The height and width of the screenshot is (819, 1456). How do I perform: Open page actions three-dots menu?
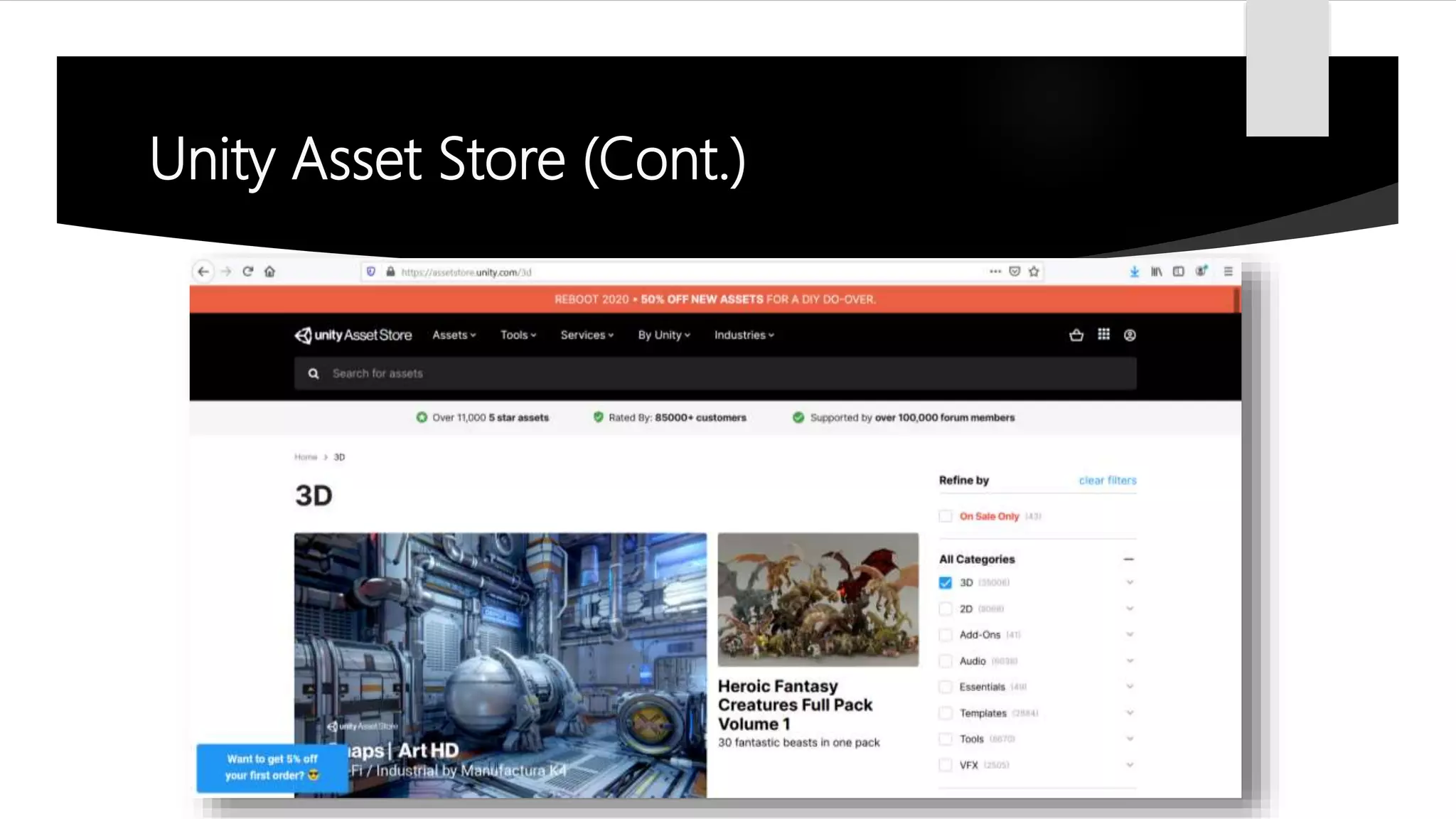995,272
